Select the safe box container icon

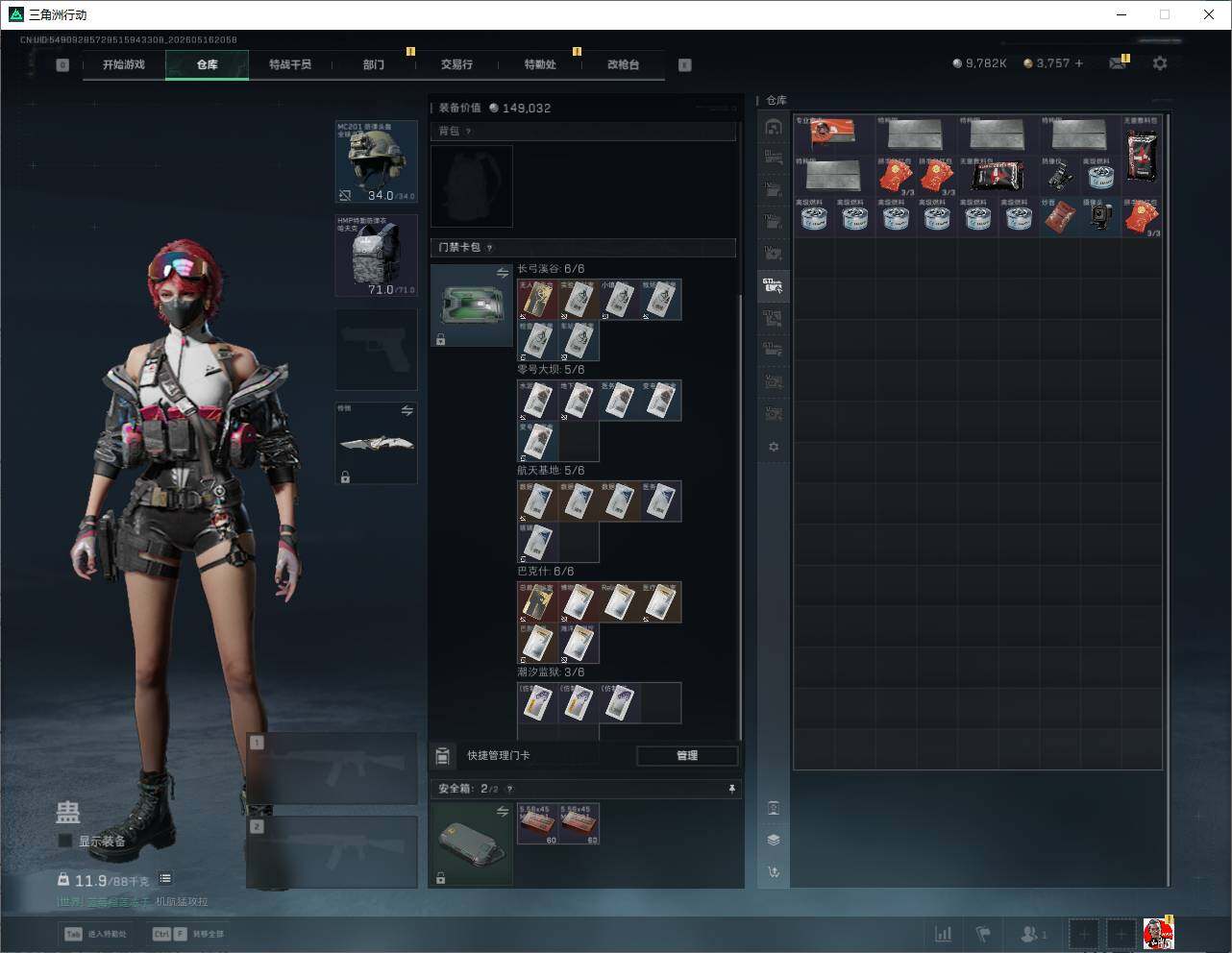click(472, 844)
